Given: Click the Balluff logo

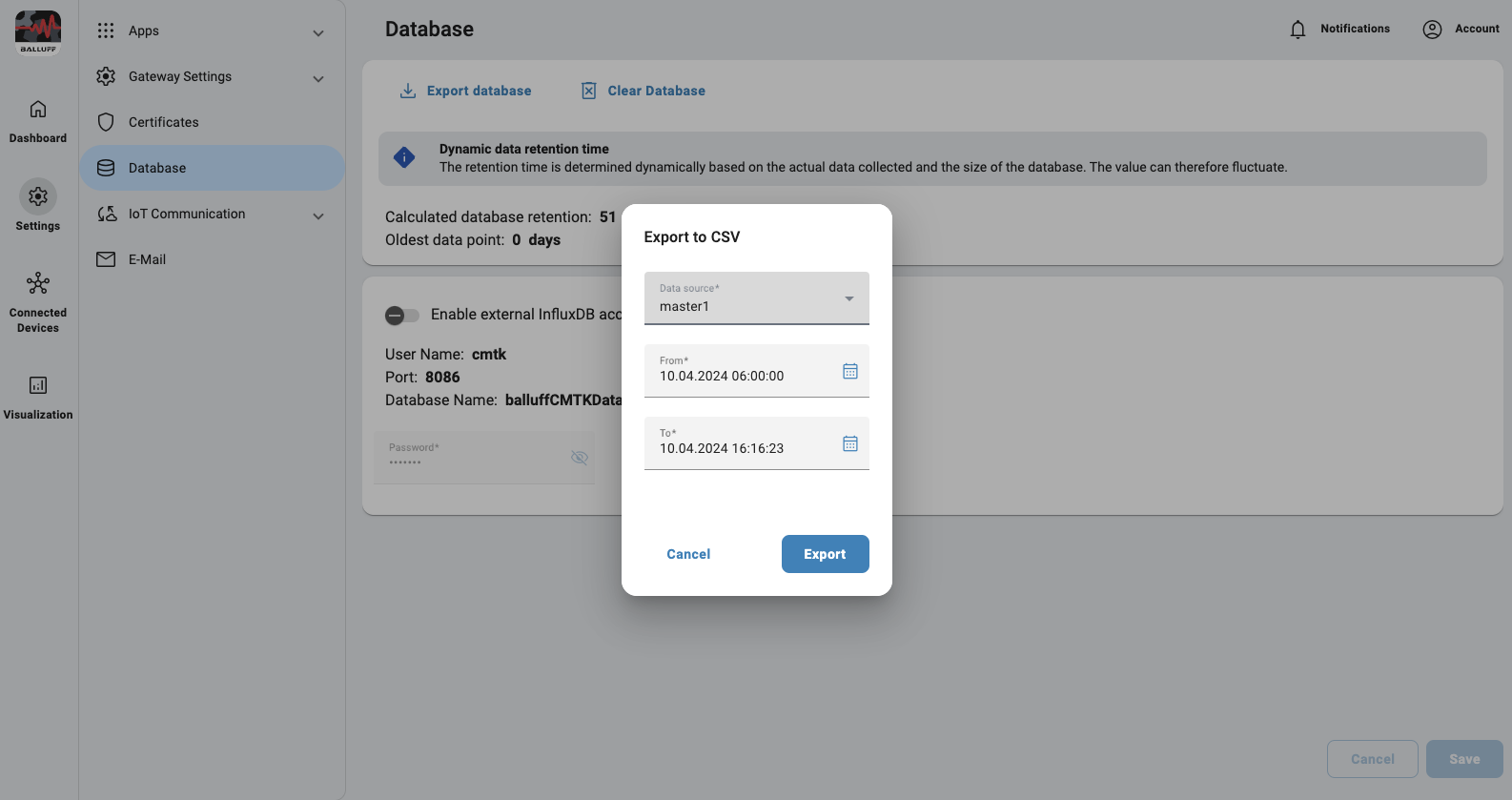Looking at the screenshot, I should pos(38,32).
